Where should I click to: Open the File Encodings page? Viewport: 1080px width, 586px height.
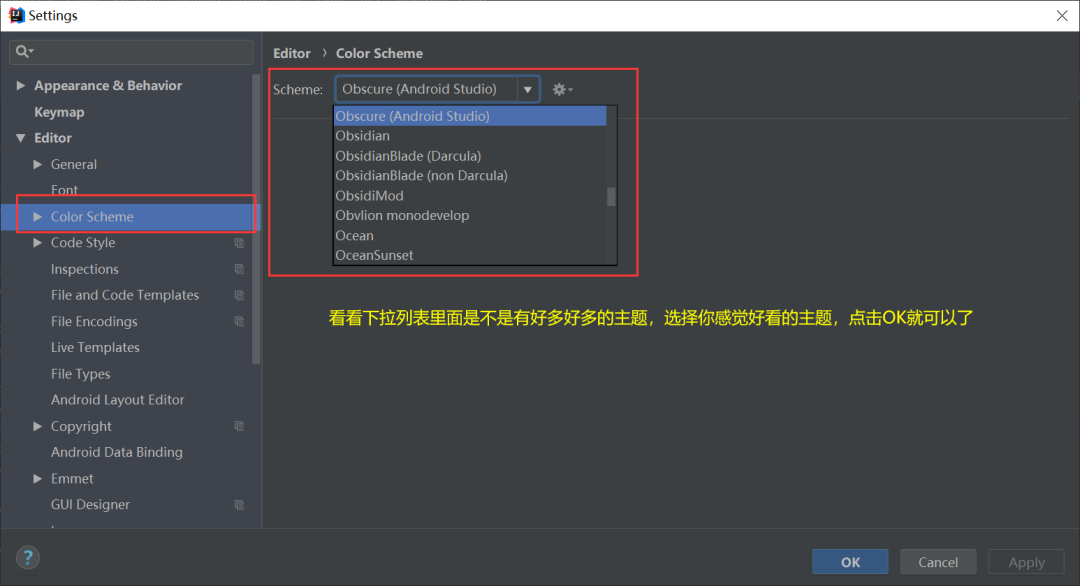tap(94, 322)
